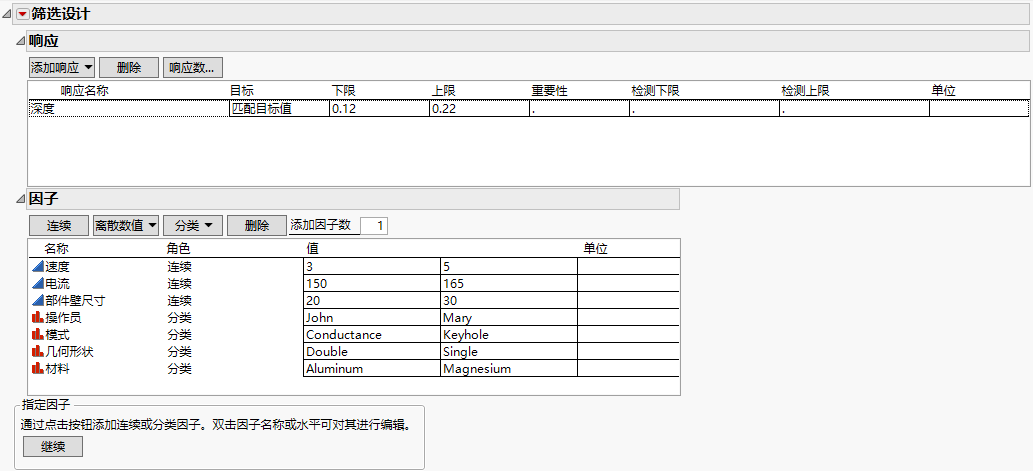The width and height of the screenshot is (1033, 471).
Task: Click the Aluminum level cell
Action: click(372, 370)
